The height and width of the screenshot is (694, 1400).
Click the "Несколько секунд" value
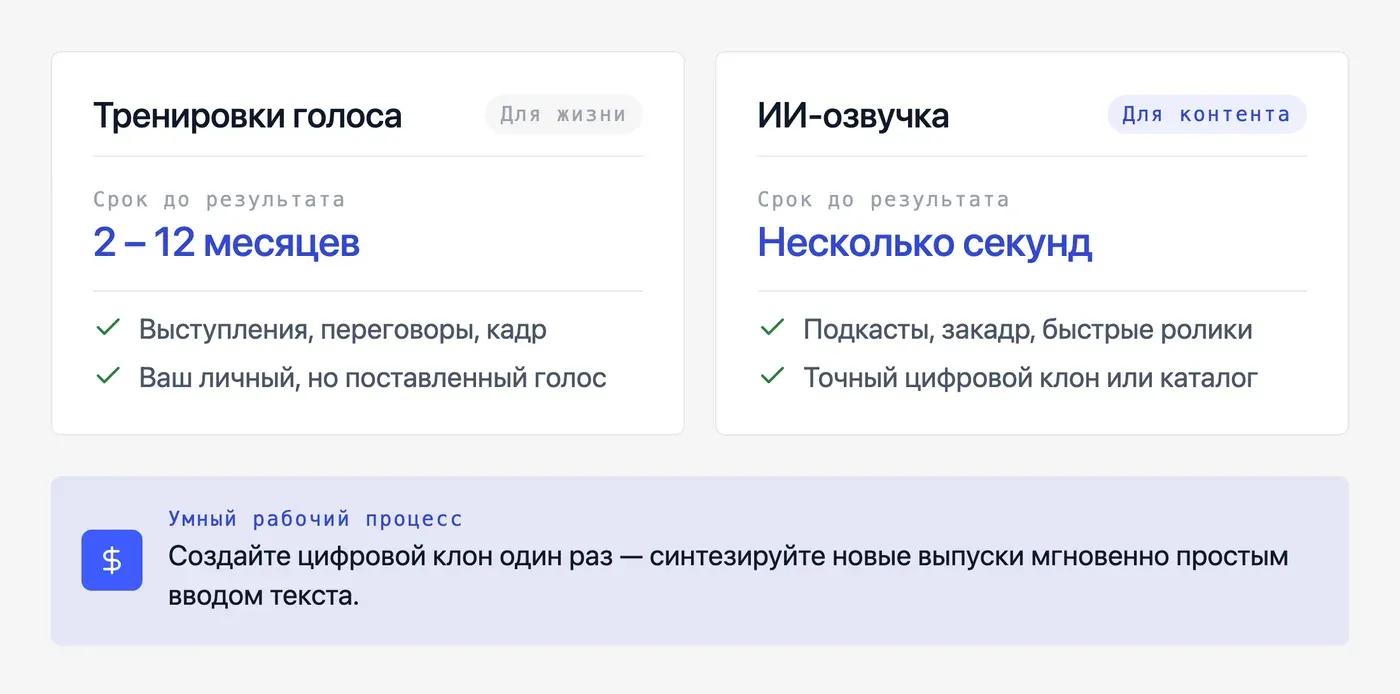point(925,242)
